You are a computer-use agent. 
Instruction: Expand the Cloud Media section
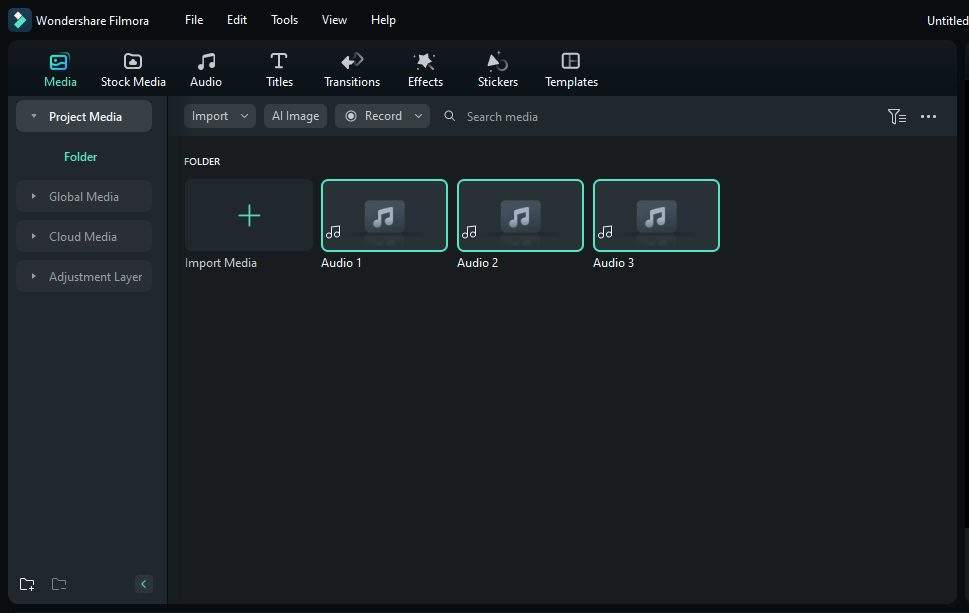(x=33, y=237)
